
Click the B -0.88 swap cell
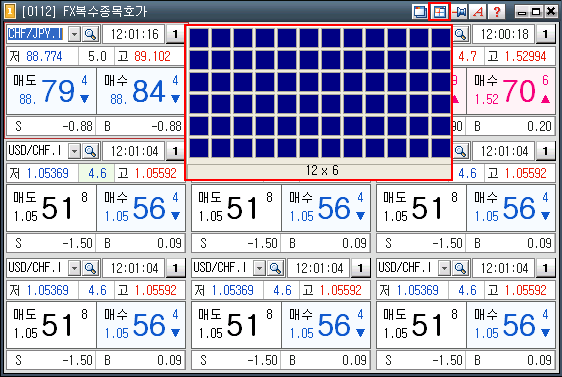click(140, 126)
